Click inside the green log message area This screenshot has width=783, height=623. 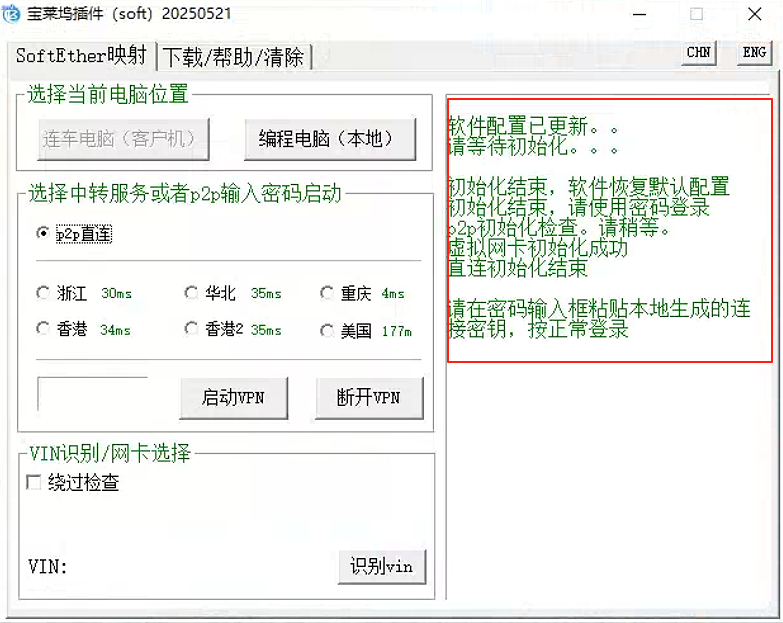609,230
